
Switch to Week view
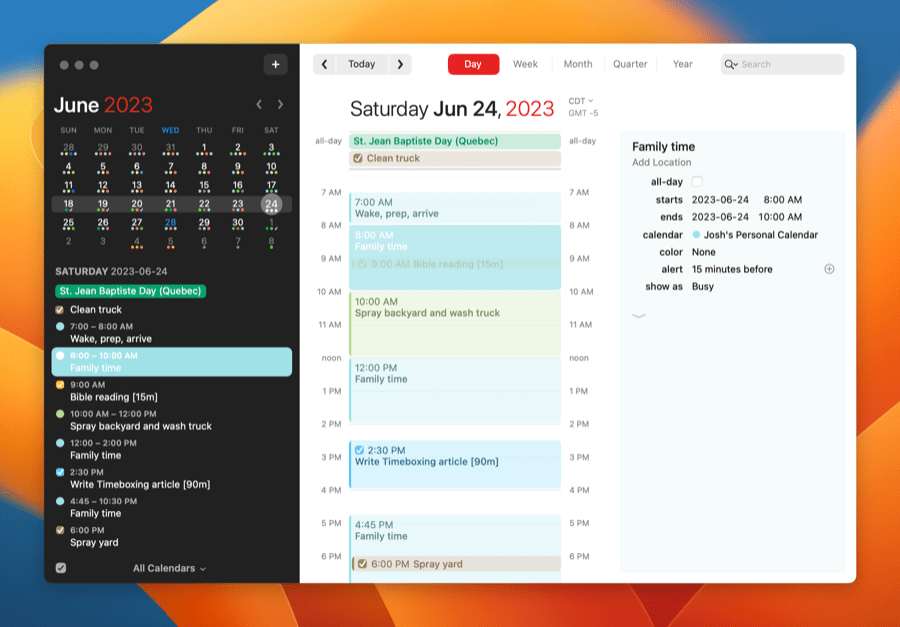pyautogui.click(x=525, y=64)
